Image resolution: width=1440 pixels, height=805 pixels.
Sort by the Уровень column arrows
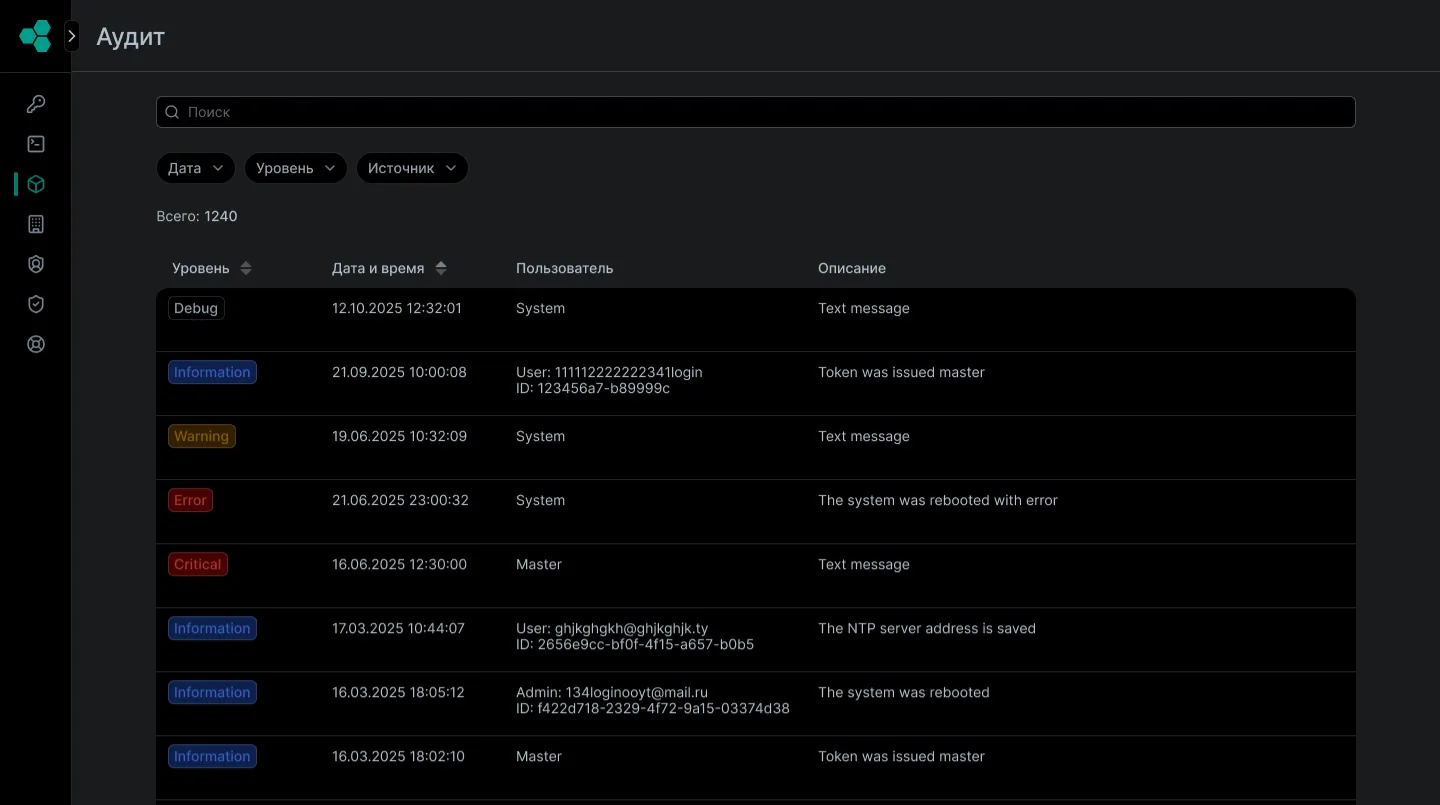tap(246, 268)
